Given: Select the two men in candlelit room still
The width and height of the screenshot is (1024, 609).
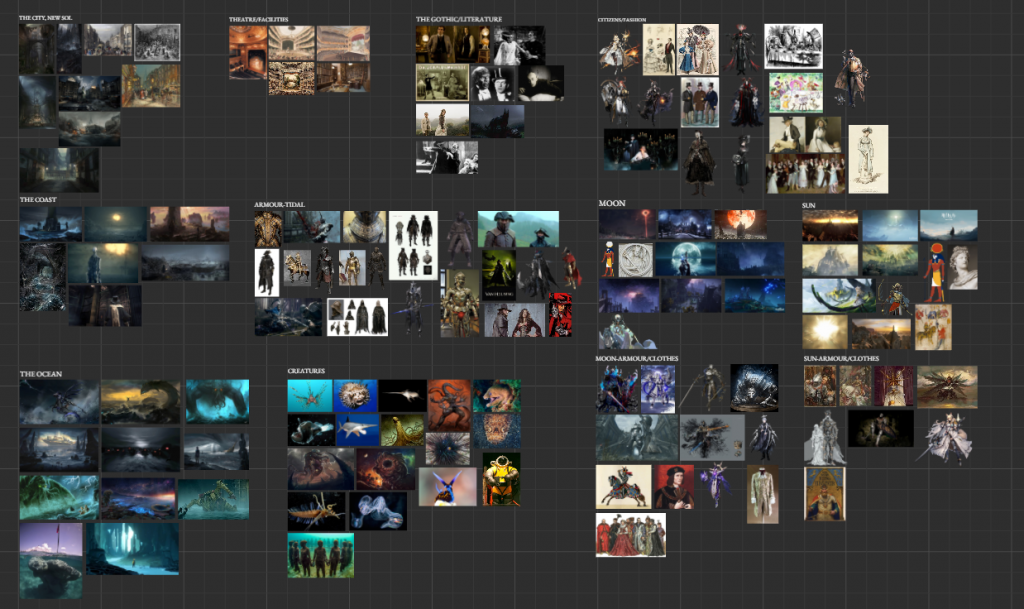Looking at the screenshot, I should [x=453, y=44].
